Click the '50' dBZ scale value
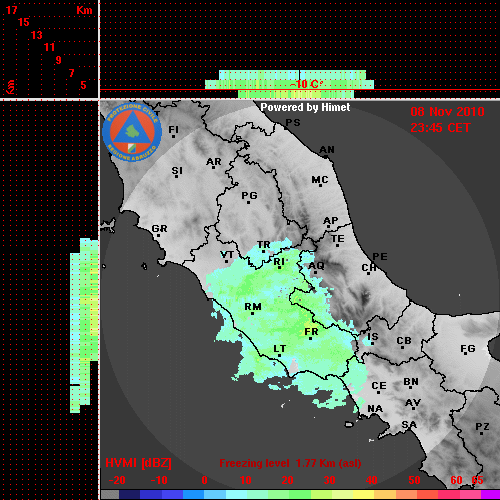This screenshot has width=500, height=500. [x=414, y=480]
